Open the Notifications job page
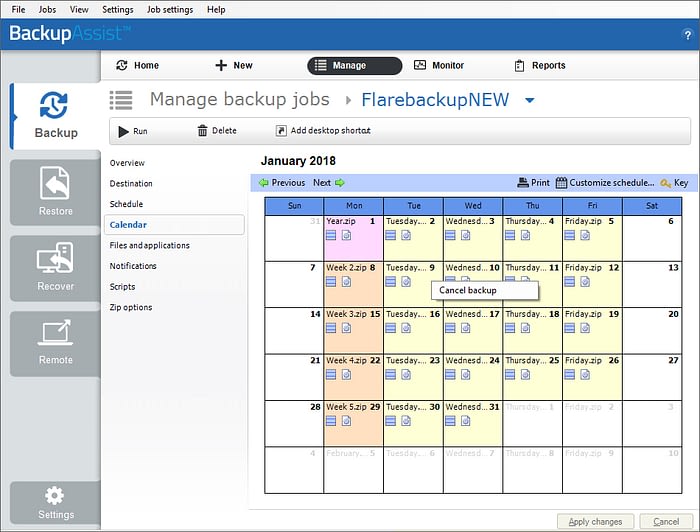 click(133, 266)
